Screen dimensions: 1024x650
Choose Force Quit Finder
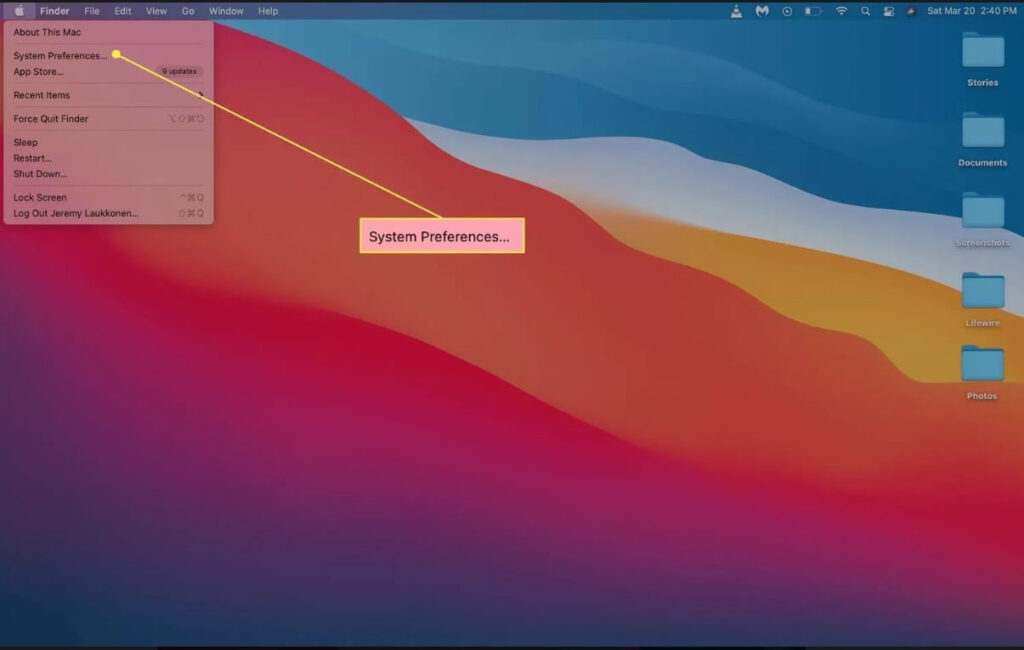coord(108,119)
